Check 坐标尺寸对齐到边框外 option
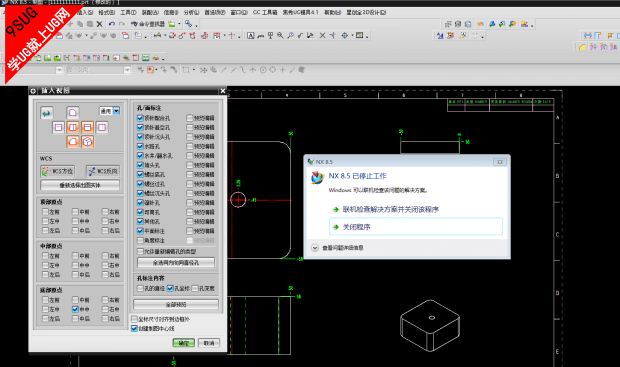This screenshot has width=620, height=367. pyautogui.click(x=134, y=319)
